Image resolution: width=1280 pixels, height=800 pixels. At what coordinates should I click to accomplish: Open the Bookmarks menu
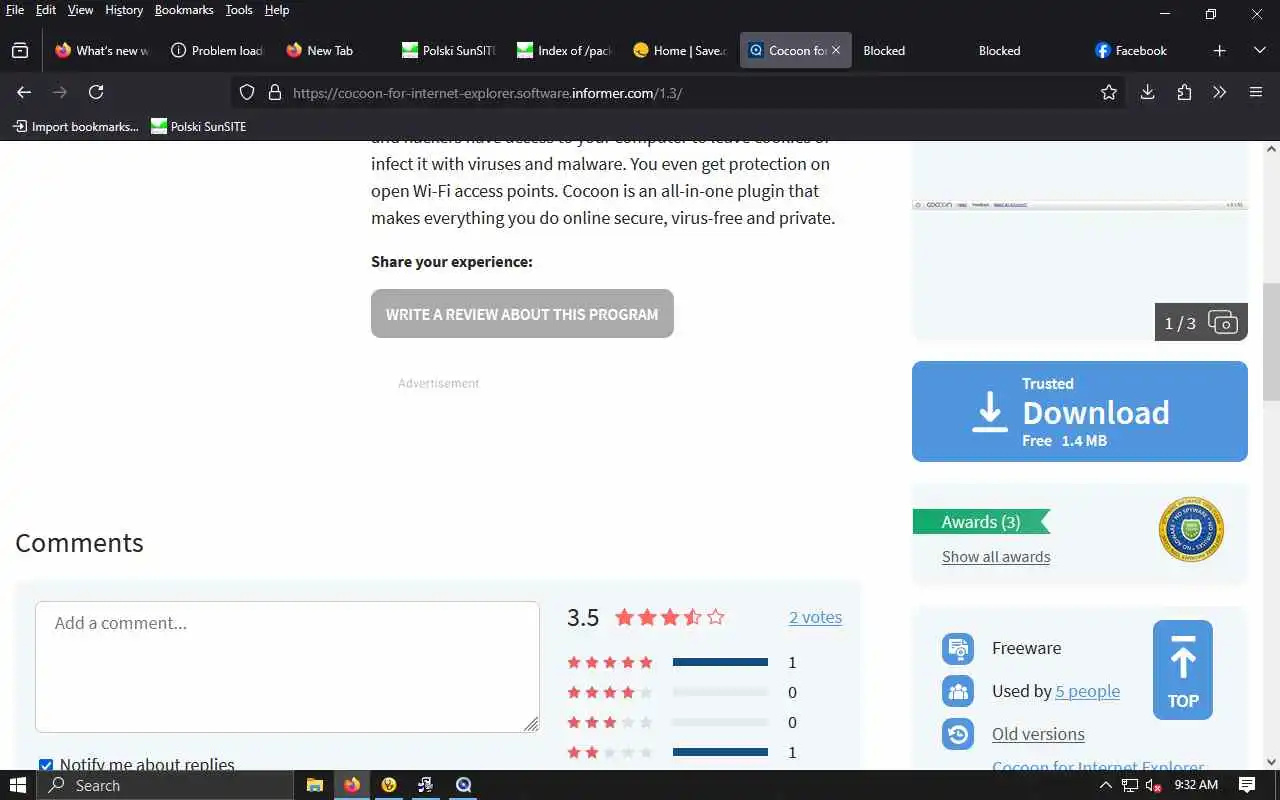[x=184, y=10]
